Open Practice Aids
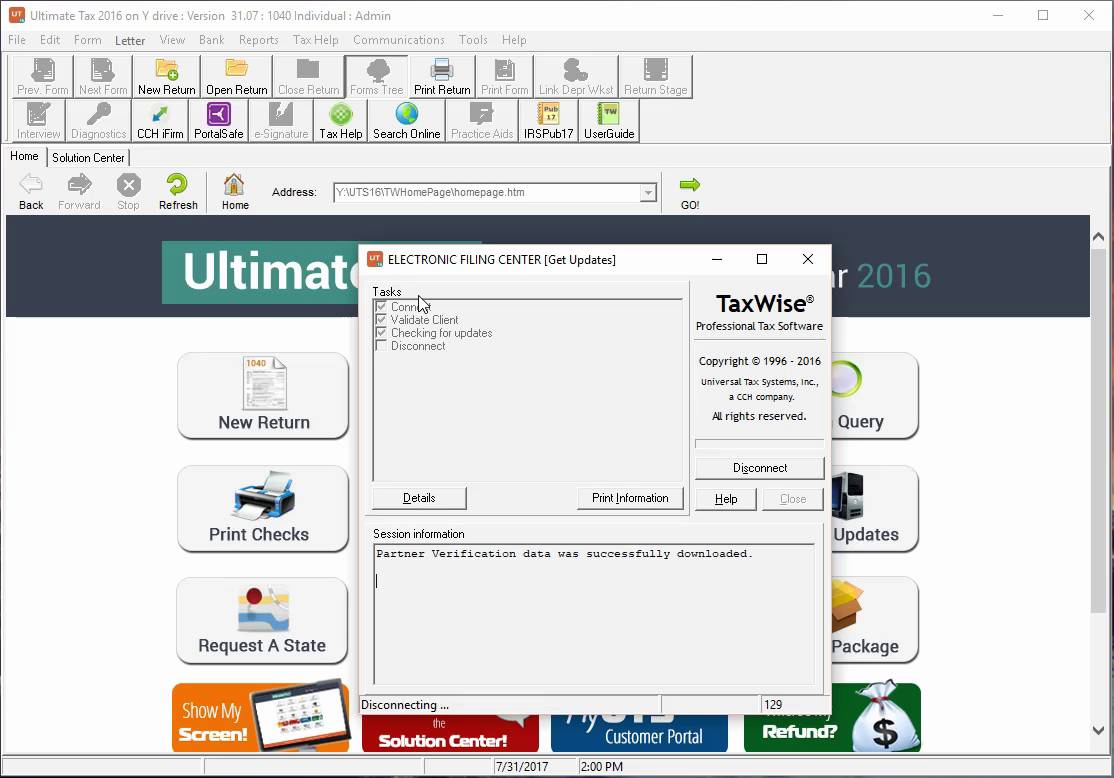This screenshot has height=778, width=1114. pos(482,121)
